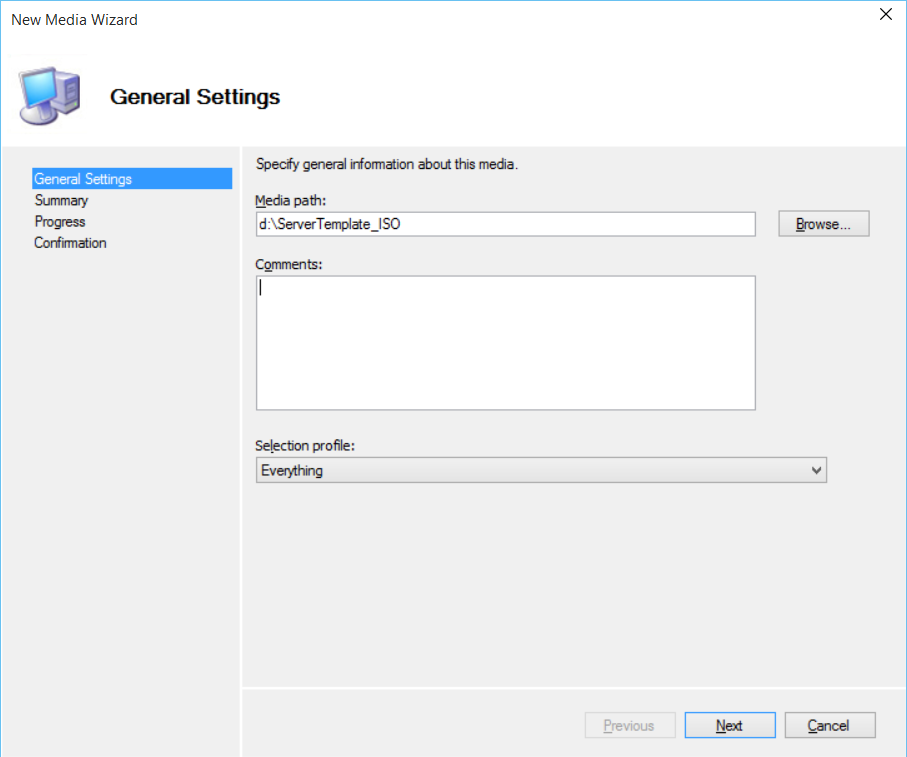907x757 pixels.
Task: Click the New Media Wizard title bar text
Action: point(74,19)
